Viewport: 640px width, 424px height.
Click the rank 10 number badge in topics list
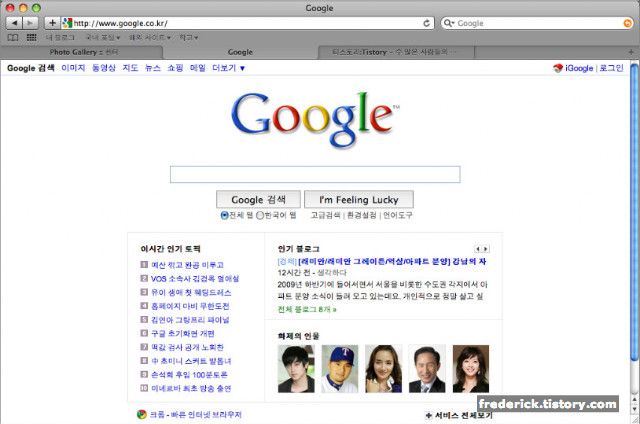pos(144,388)
